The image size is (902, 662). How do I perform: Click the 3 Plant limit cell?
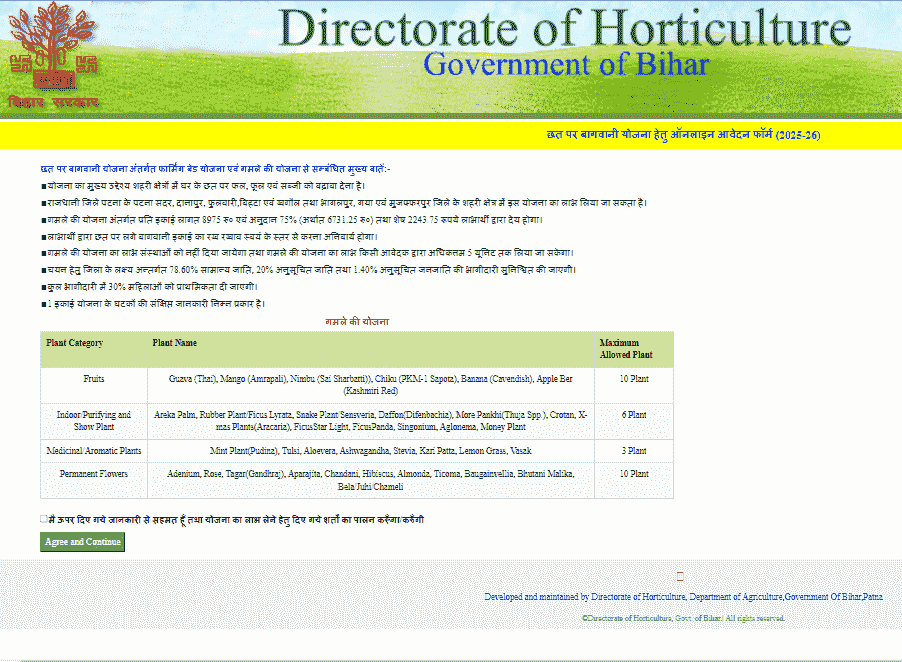633,451
